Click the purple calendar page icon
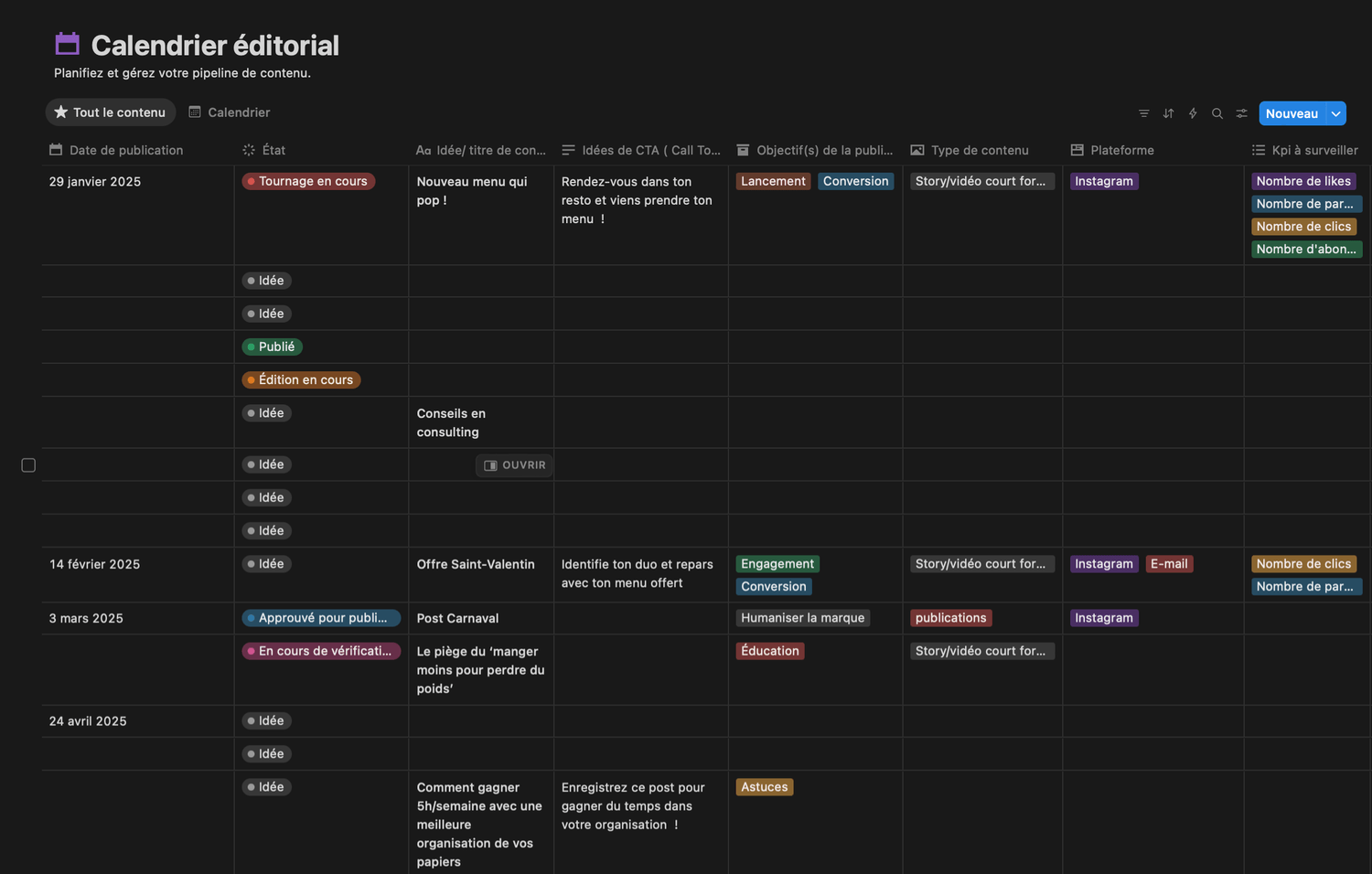The width and height of the screenshot is (1372, 874). coord(68,44)
